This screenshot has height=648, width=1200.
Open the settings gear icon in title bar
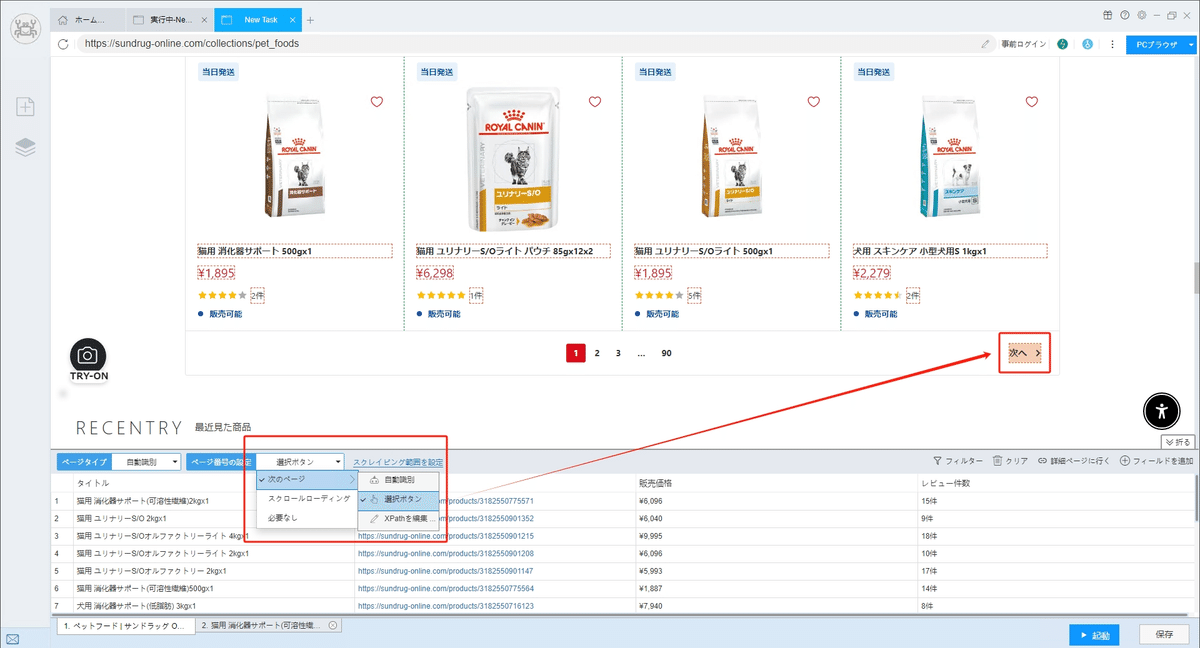click(x=1142, y=15)
